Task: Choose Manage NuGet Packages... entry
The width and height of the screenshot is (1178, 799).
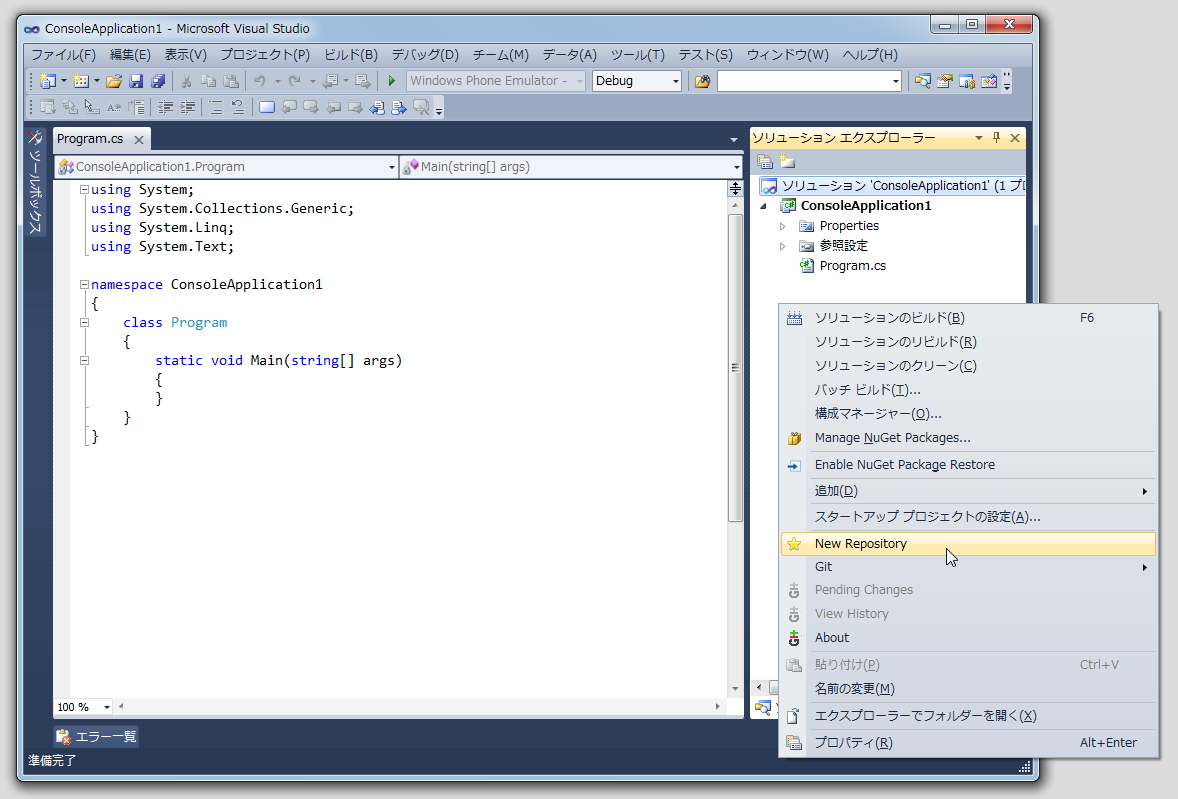Action: pos(968,438)
